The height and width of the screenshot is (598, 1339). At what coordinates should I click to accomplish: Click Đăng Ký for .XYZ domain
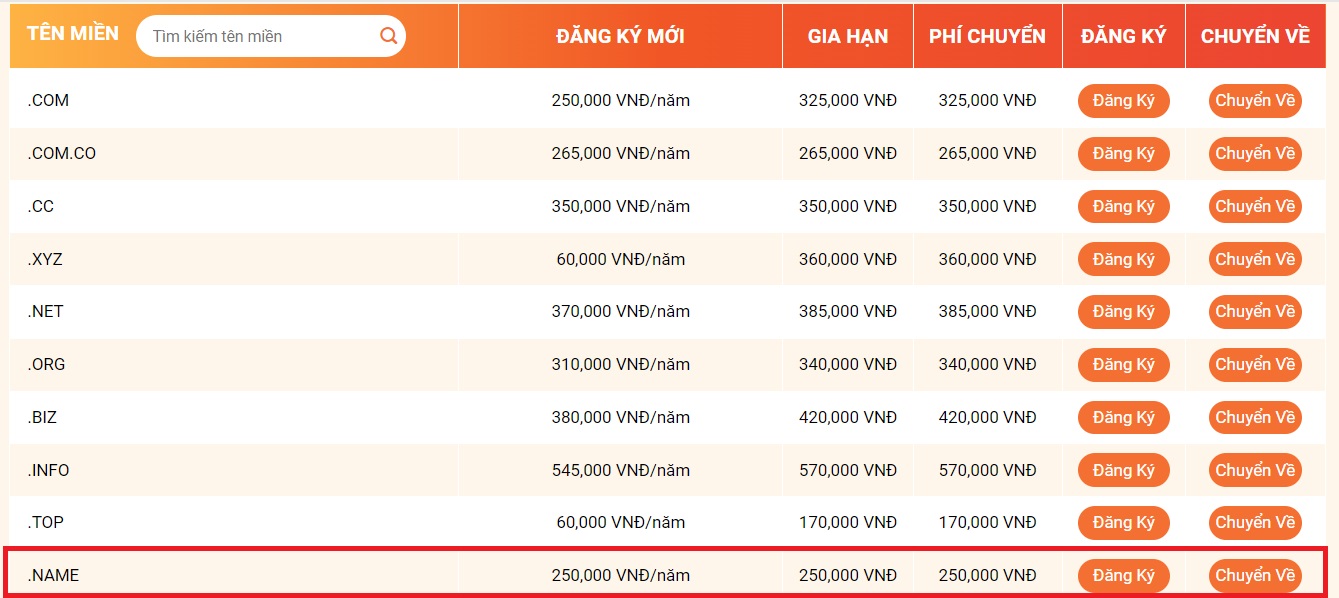point(1123,260)
